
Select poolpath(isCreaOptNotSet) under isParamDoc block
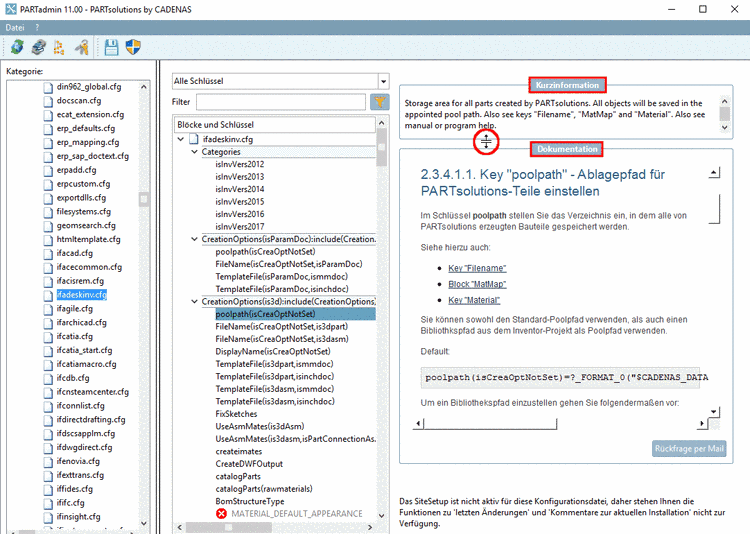pos(265,252)
